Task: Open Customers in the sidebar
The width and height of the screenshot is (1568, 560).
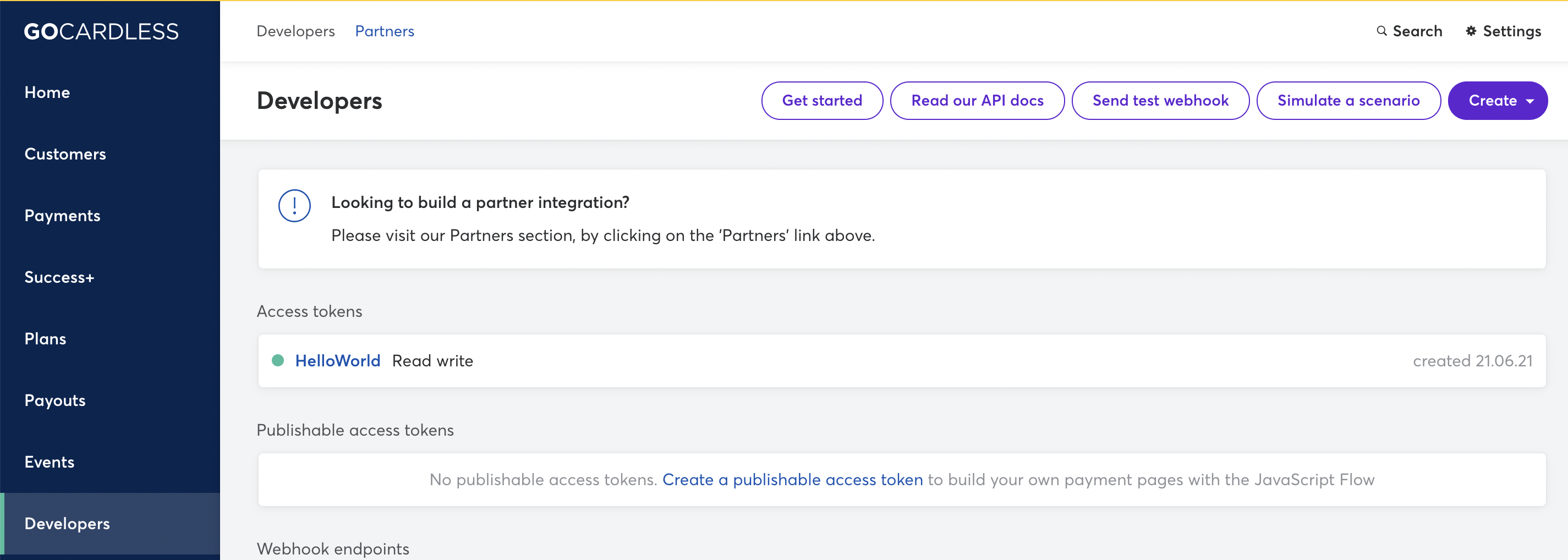Action: [64, 154]
